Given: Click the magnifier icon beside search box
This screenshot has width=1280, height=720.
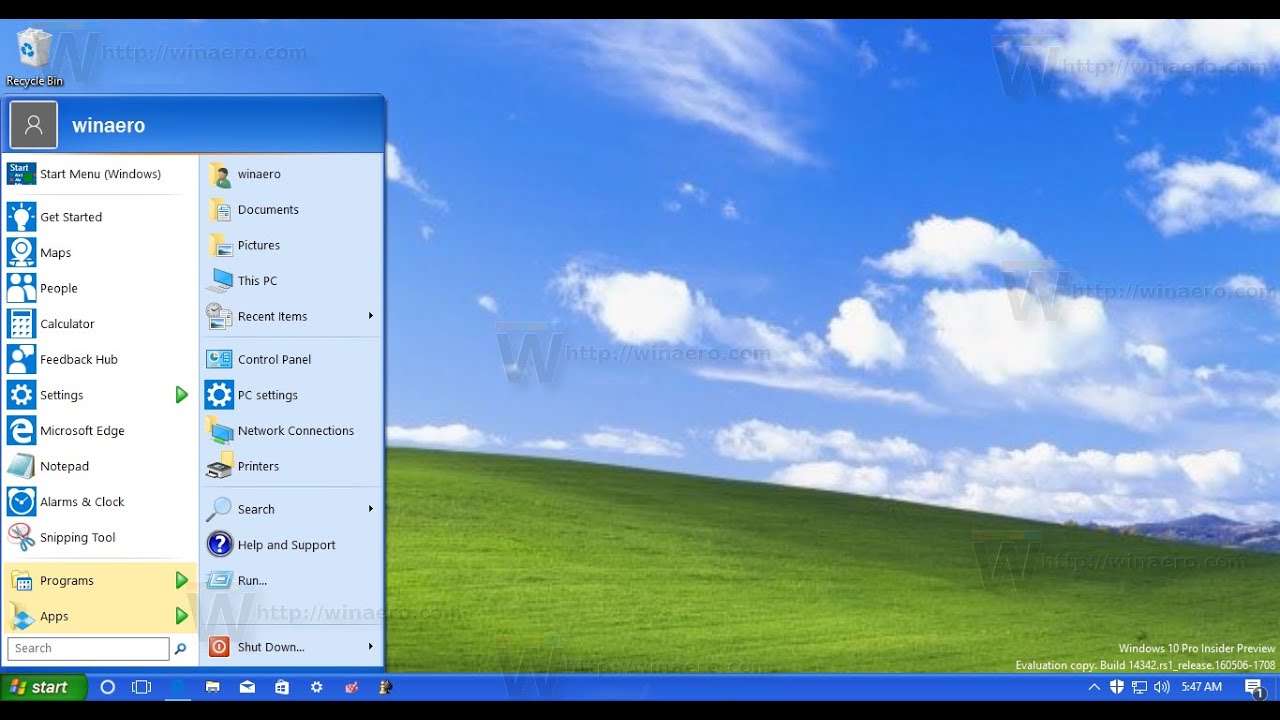Looking at the screenshot, I should click(x=181, y=649).
